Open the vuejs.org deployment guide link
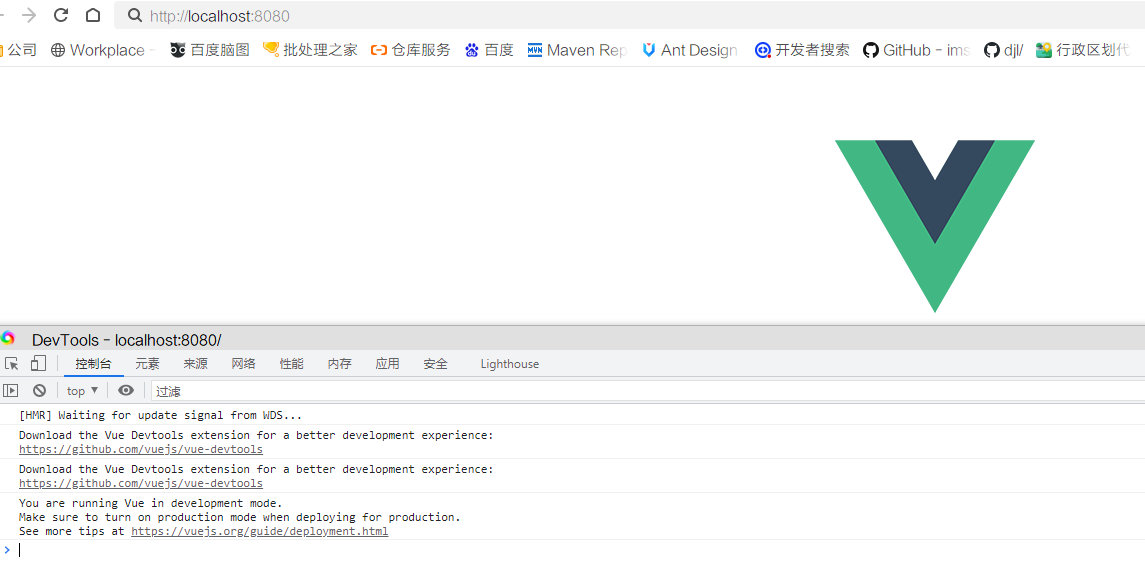Screen dimensions: 1145x574 coord(259,532)
